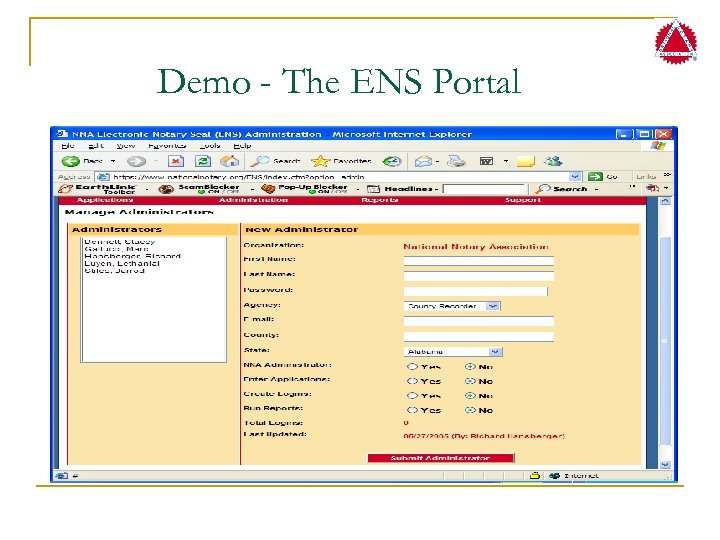Open the State dropdown showing Alabama

tap(453, 352)
